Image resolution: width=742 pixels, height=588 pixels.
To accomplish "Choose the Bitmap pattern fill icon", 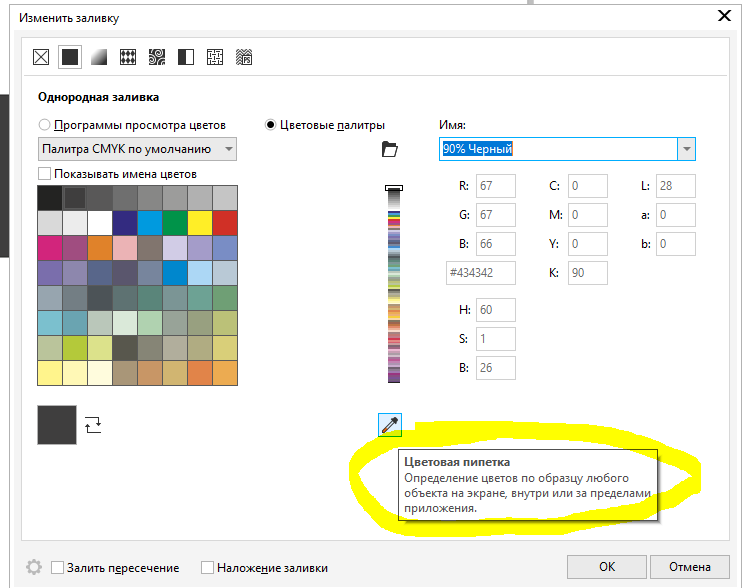I will pyautogui.click(x=157, y=57).
